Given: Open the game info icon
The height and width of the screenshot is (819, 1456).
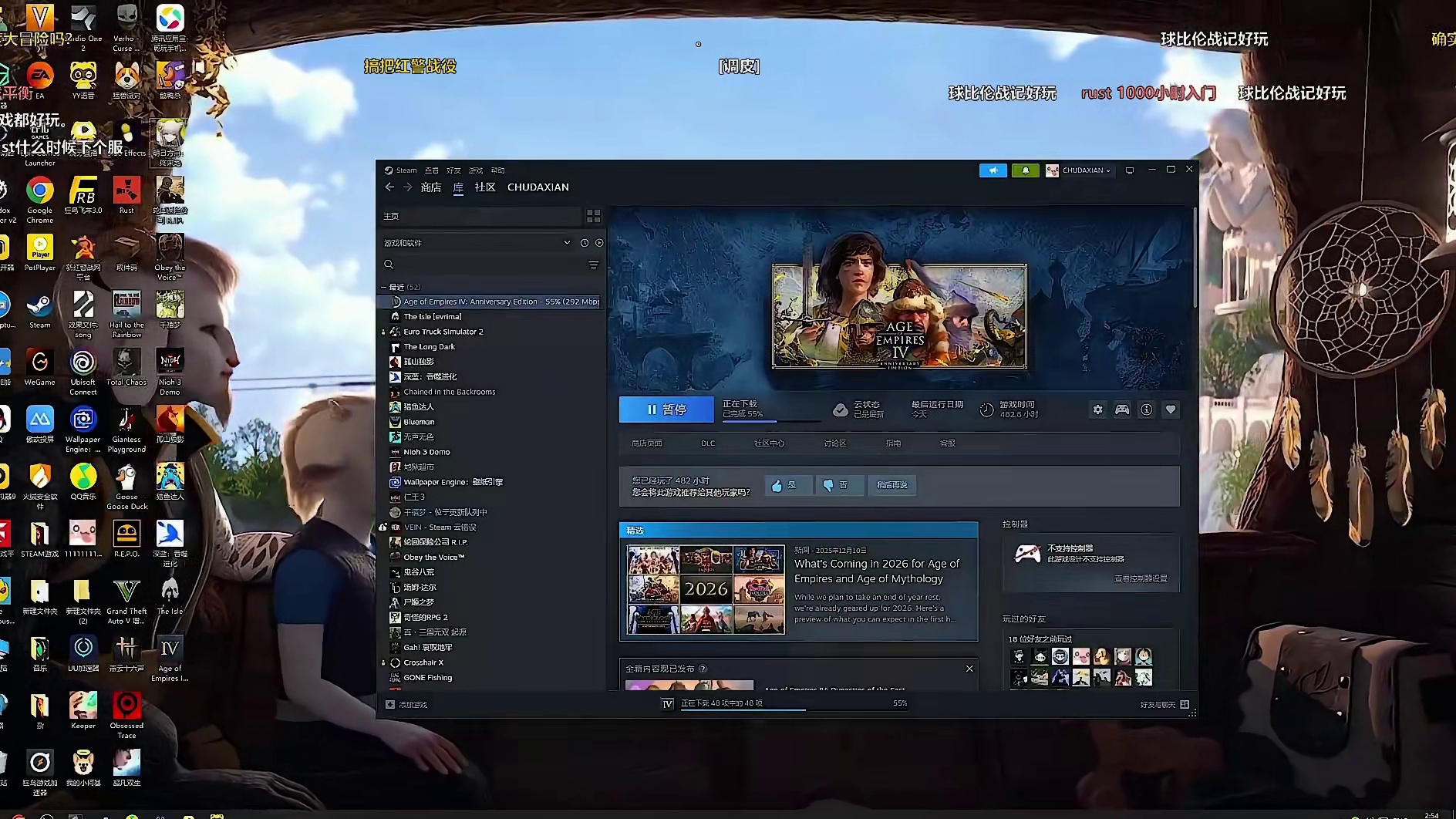Looking at the screenshot, I should (x=1146, y=410).
